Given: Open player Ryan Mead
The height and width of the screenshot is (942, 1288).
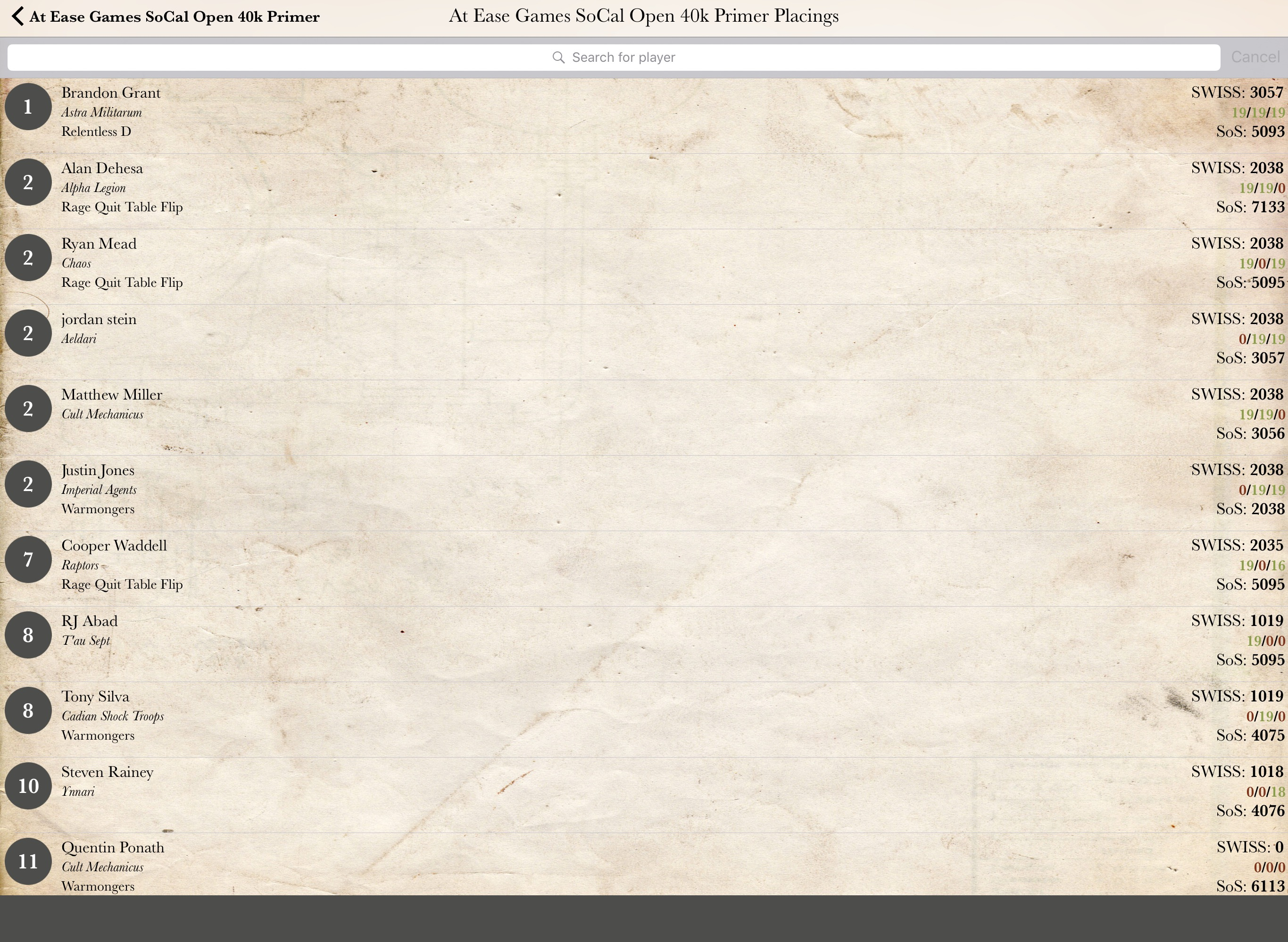Looking at the screenshot, I should coord(99,244).
